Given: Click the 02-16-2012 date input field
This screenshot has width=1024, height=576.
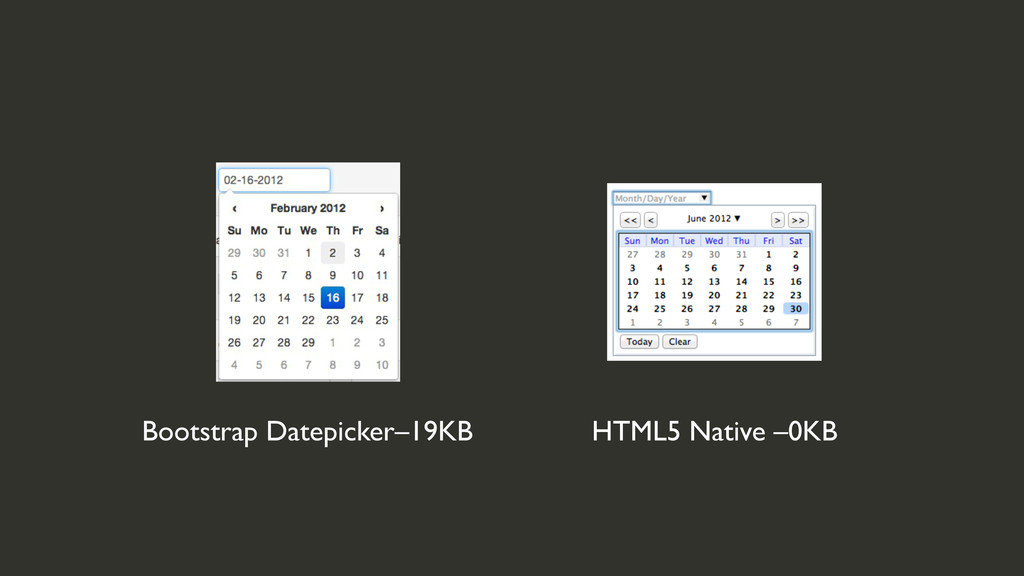Looking at the screenshot, I should point(274,180).
